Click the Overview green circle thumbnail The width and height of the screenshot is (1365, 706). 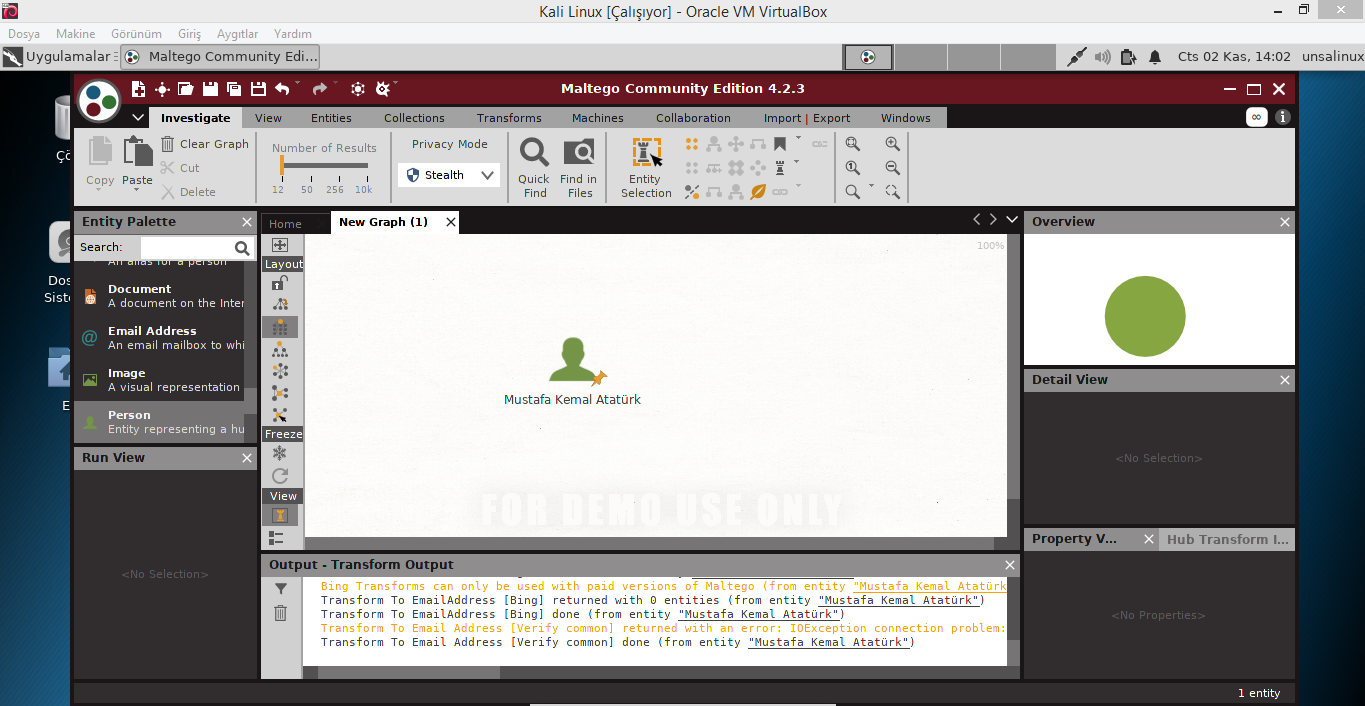pyautogui.click(x=1145, y=317)
